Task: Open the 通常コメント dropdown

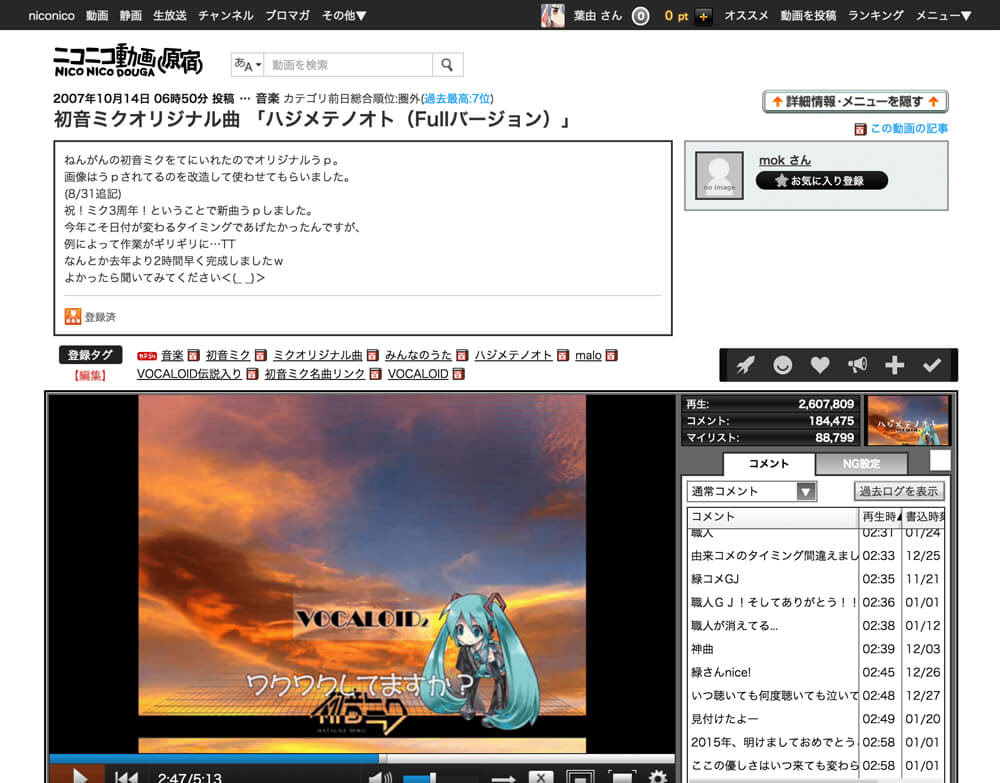Action: click(x=751, y=491)
